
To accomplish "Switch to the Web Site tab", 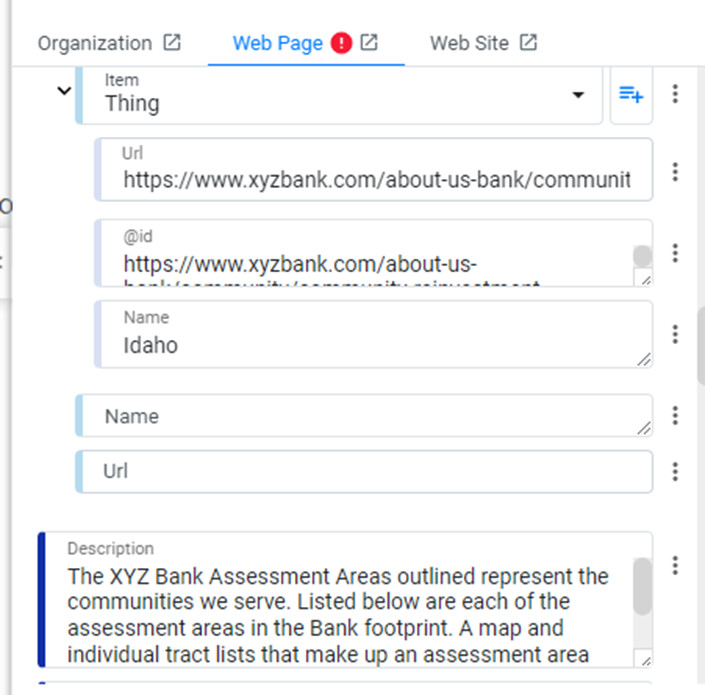I will point(469,44).
